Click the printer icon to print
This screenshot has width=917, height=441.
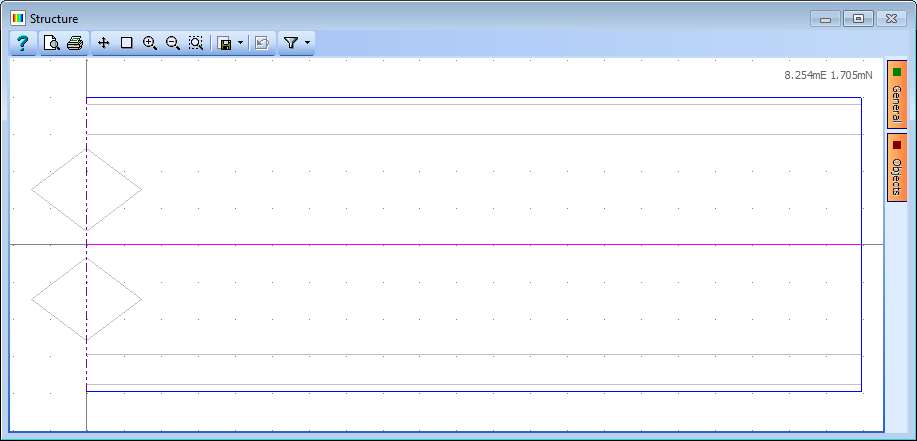coord(75,43)
